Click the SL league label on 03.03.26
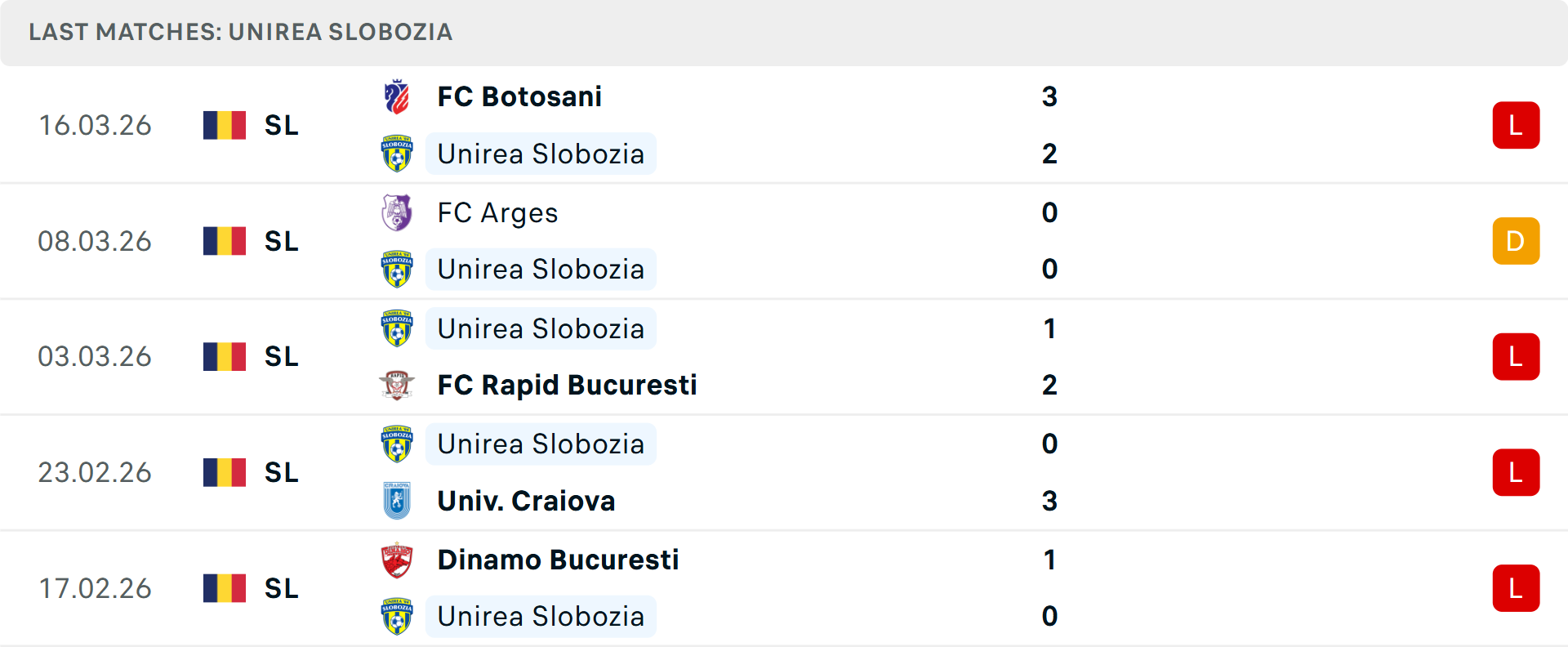 click(x=281, y=357)
